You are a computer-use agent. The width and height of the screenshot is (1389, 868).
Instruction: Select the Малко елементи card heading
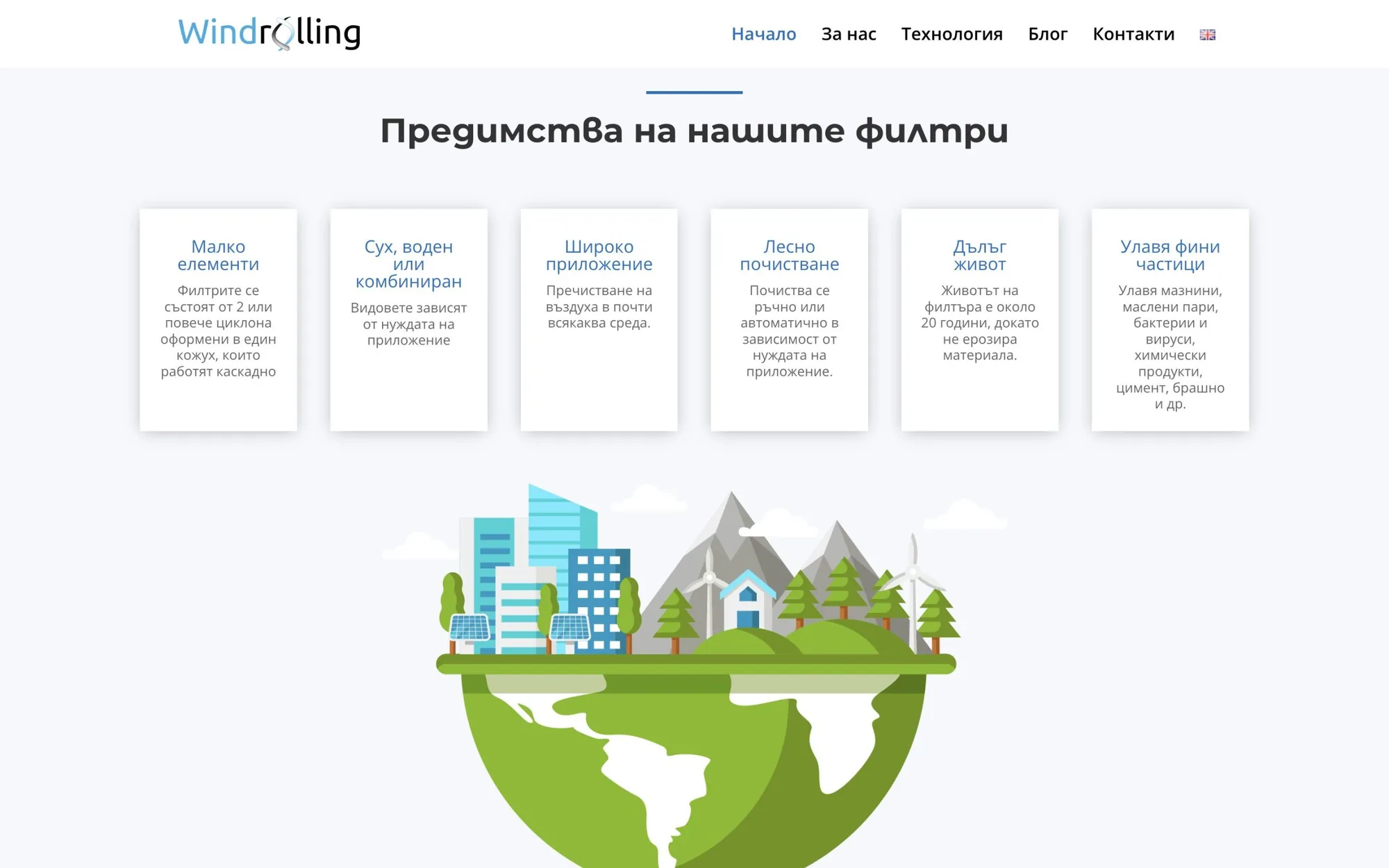218,256
